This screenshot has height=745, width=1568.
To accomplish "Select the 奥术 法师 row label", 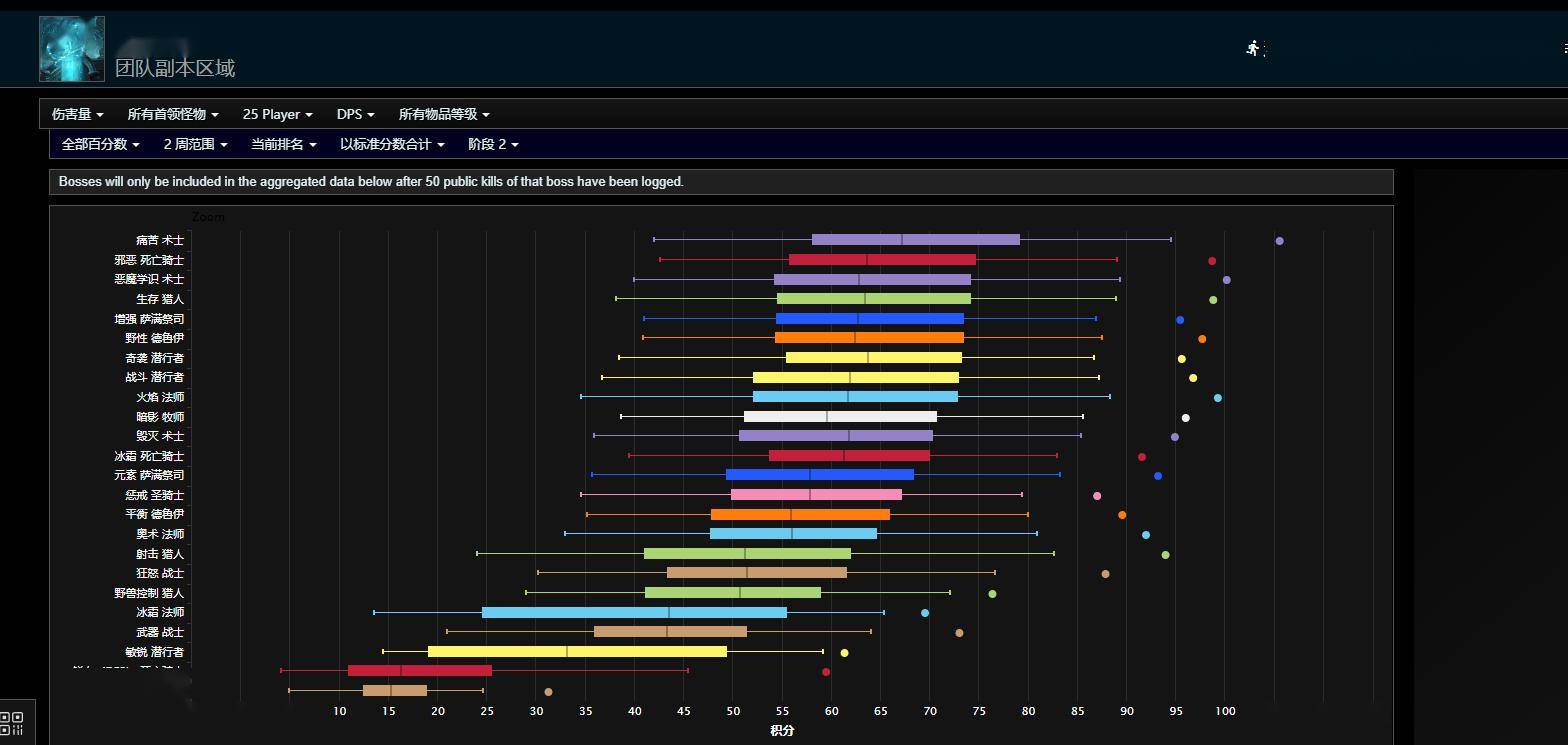I will pos(160,534).
